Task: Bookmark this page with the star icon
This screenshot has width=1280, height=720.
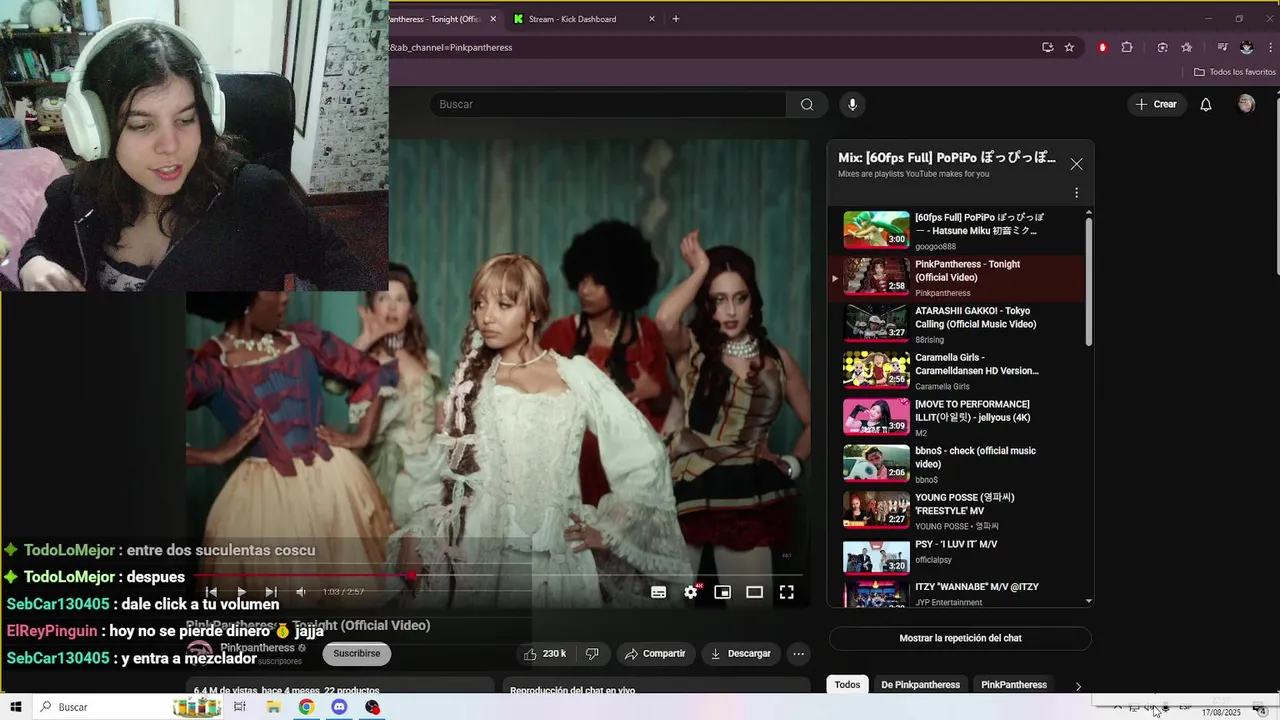Action: point(1069,47)
